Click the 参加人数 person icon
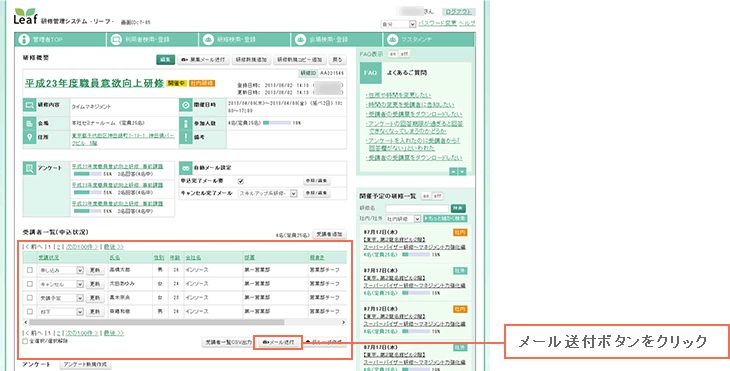 [x=186, y=123]
